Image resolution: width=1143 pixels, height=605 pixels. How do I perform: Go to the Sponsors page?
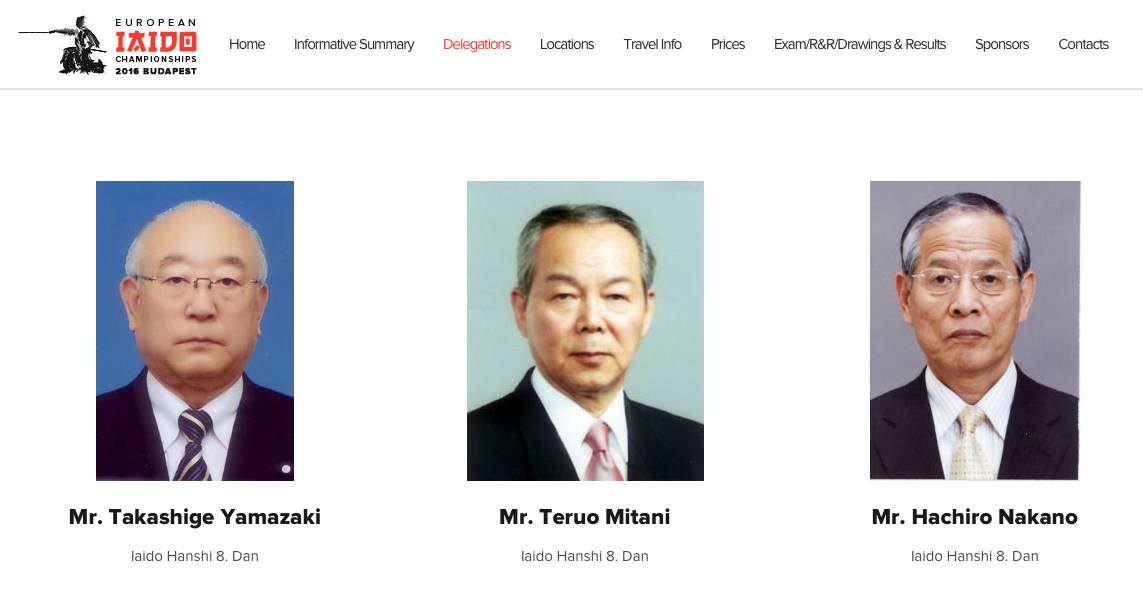[x=1002, y=44]
